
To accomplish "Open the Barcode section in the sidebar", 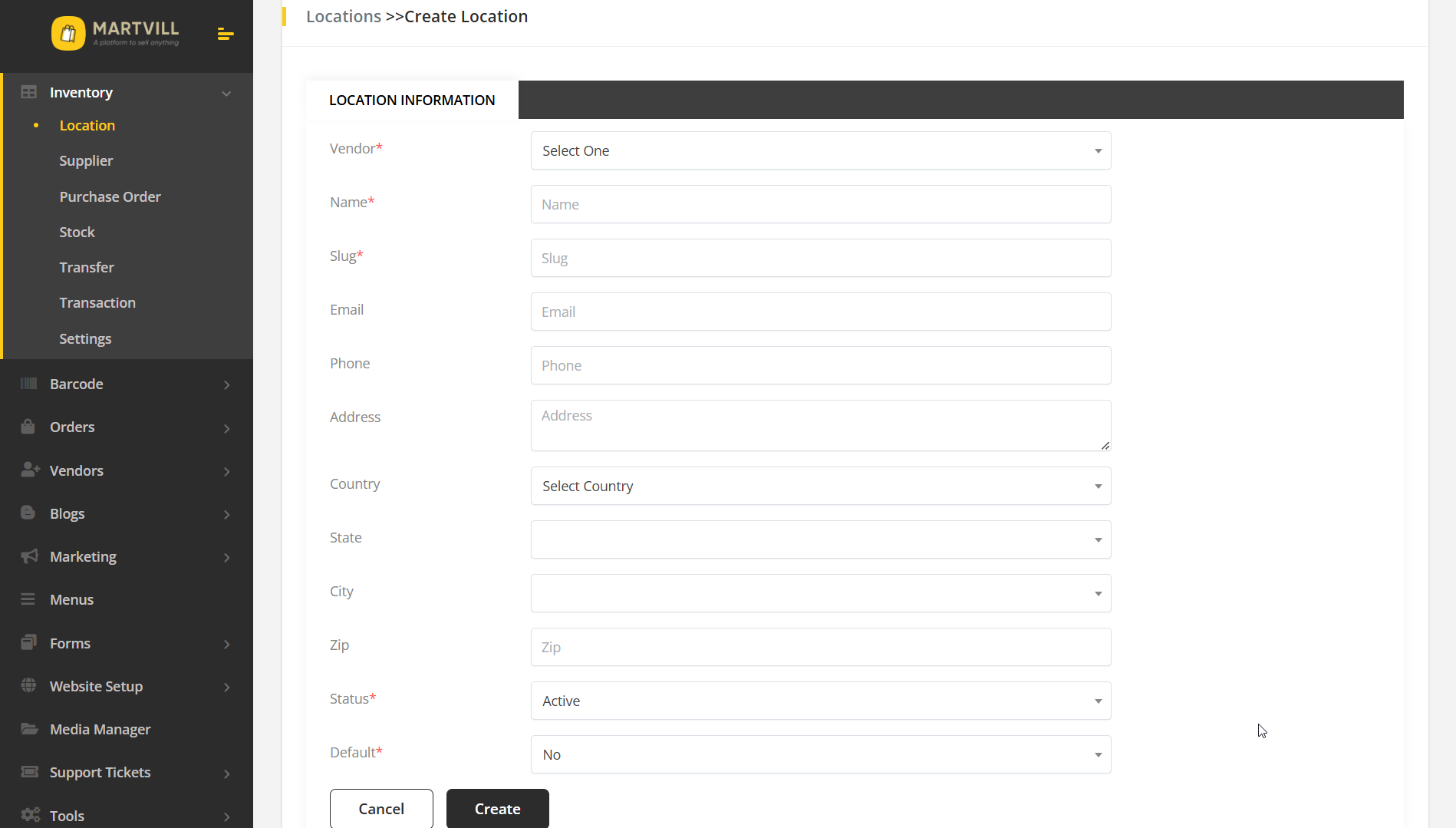I will pyautogui.click(x=76, y=384).
